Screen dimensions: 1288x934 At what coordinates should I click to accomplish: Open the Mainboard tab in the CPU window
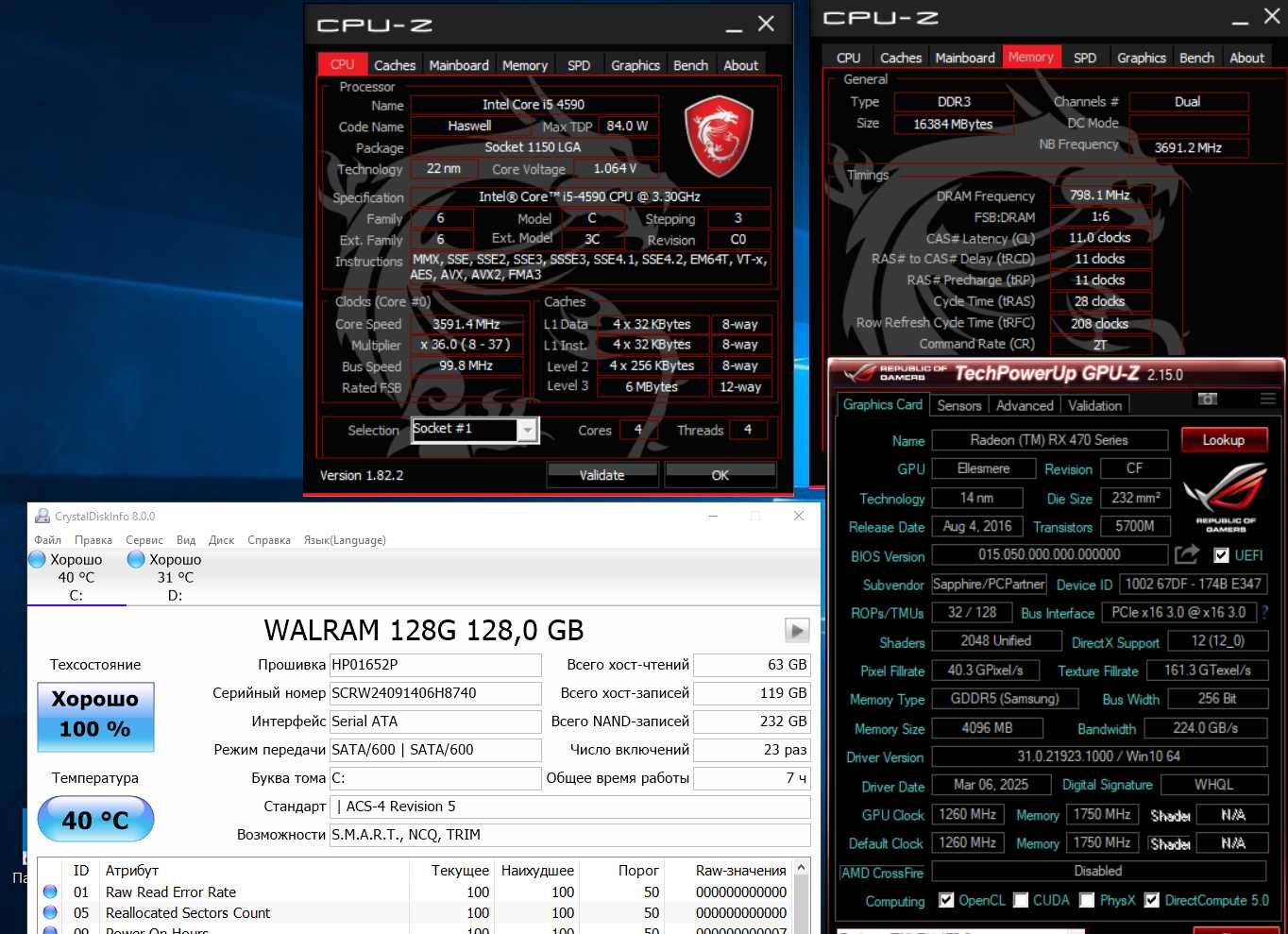(x=459, y=65)
